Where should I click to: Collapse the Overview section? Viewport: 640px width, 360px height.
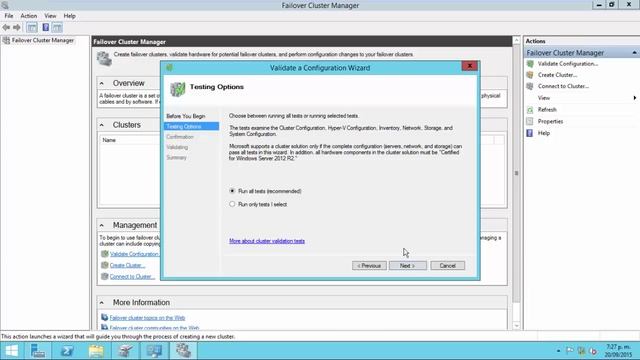pyautogui.click(x=102, y=83)
